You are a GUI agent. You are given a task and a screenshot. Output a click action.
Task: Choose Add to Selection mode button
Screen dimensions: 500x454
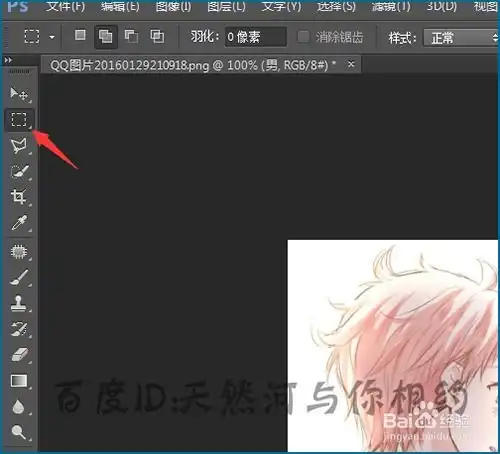pos(106,36)
